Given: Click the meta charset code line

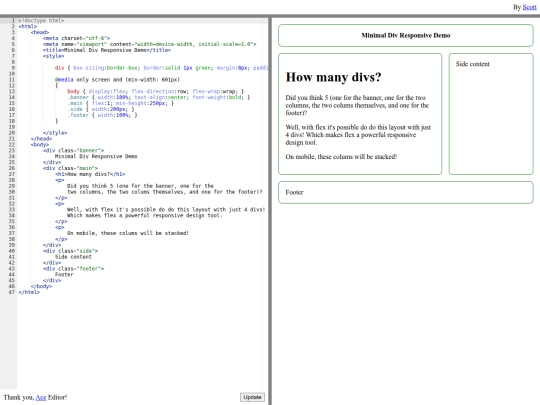Looking at the screenshot, I should [76, 38].
